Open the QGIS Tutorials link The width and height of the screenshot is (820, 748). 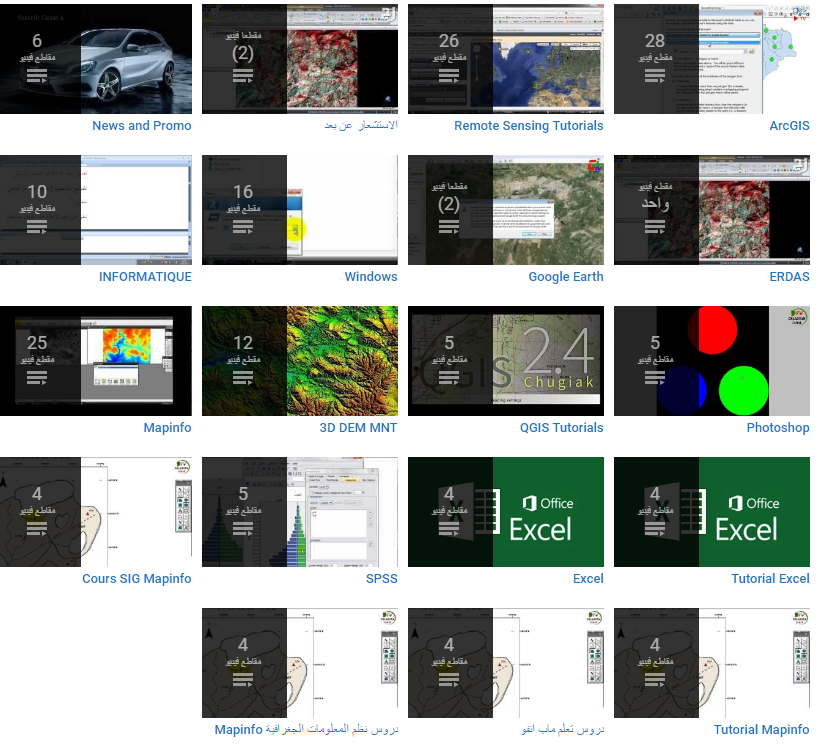(561, 427)
